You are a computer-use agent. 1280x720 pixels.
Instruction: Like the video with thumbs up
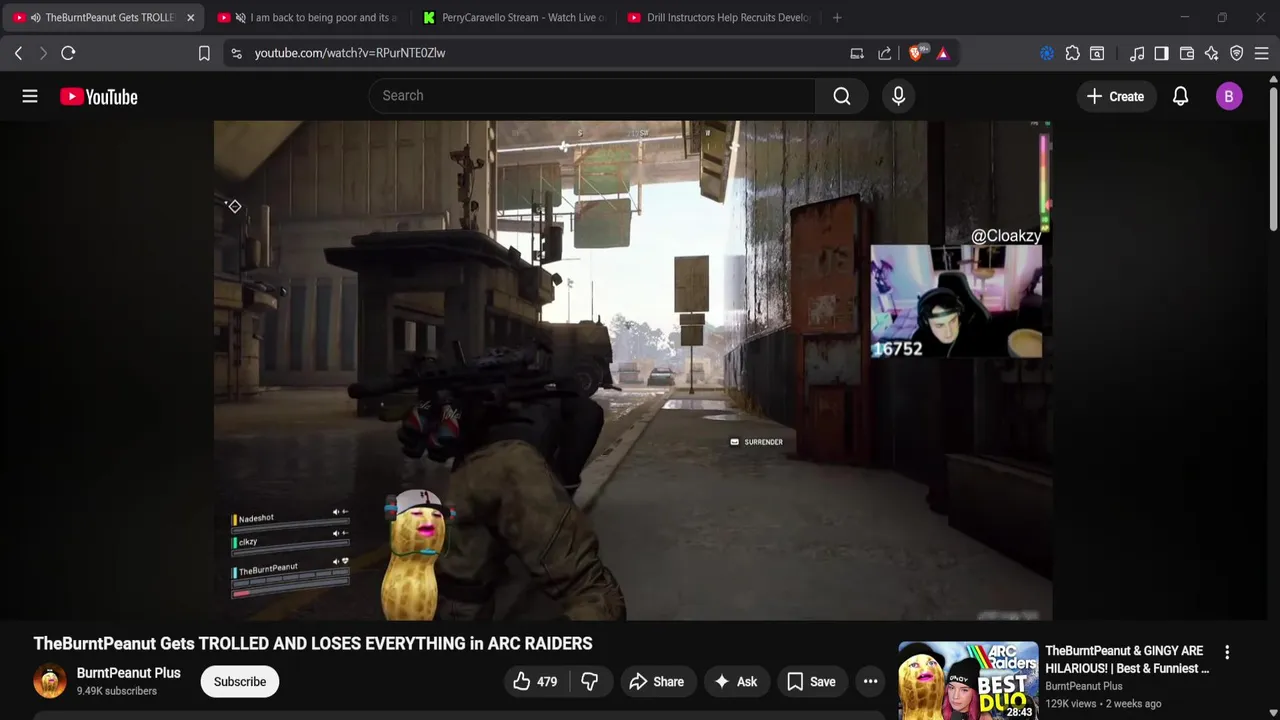pos(536,682)
